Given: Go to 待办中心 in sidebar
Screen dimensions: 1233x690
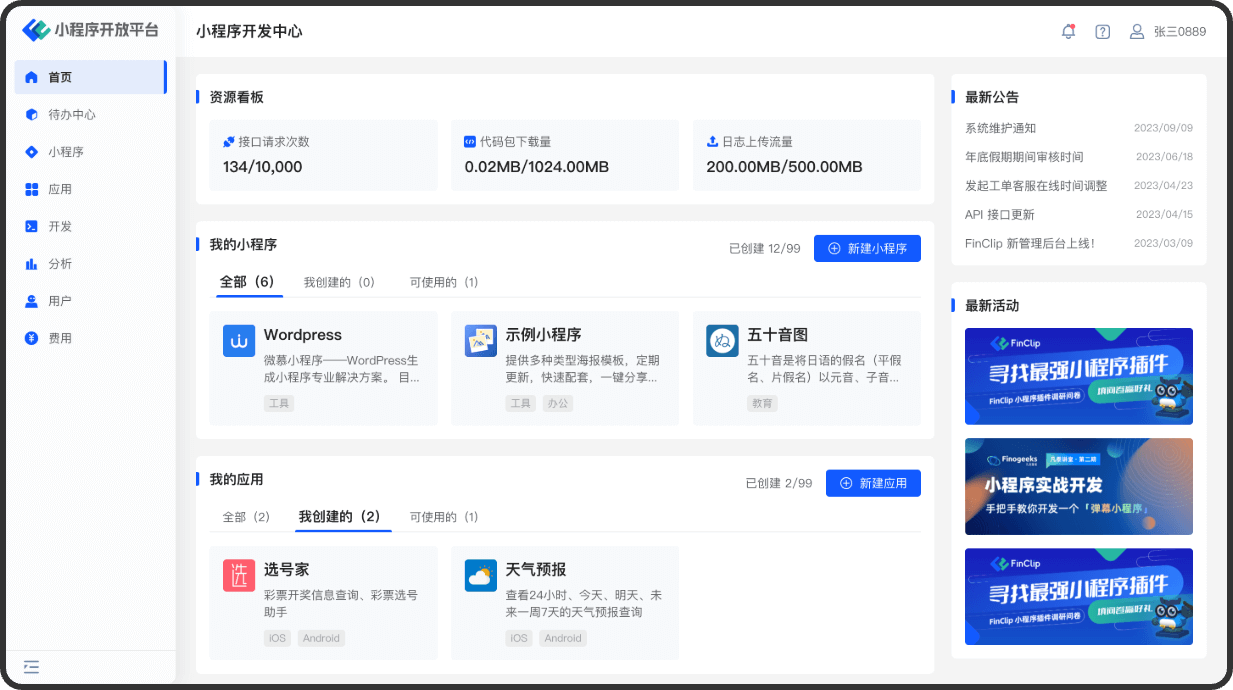Looking at the screenshot, I should click(72, 115).
